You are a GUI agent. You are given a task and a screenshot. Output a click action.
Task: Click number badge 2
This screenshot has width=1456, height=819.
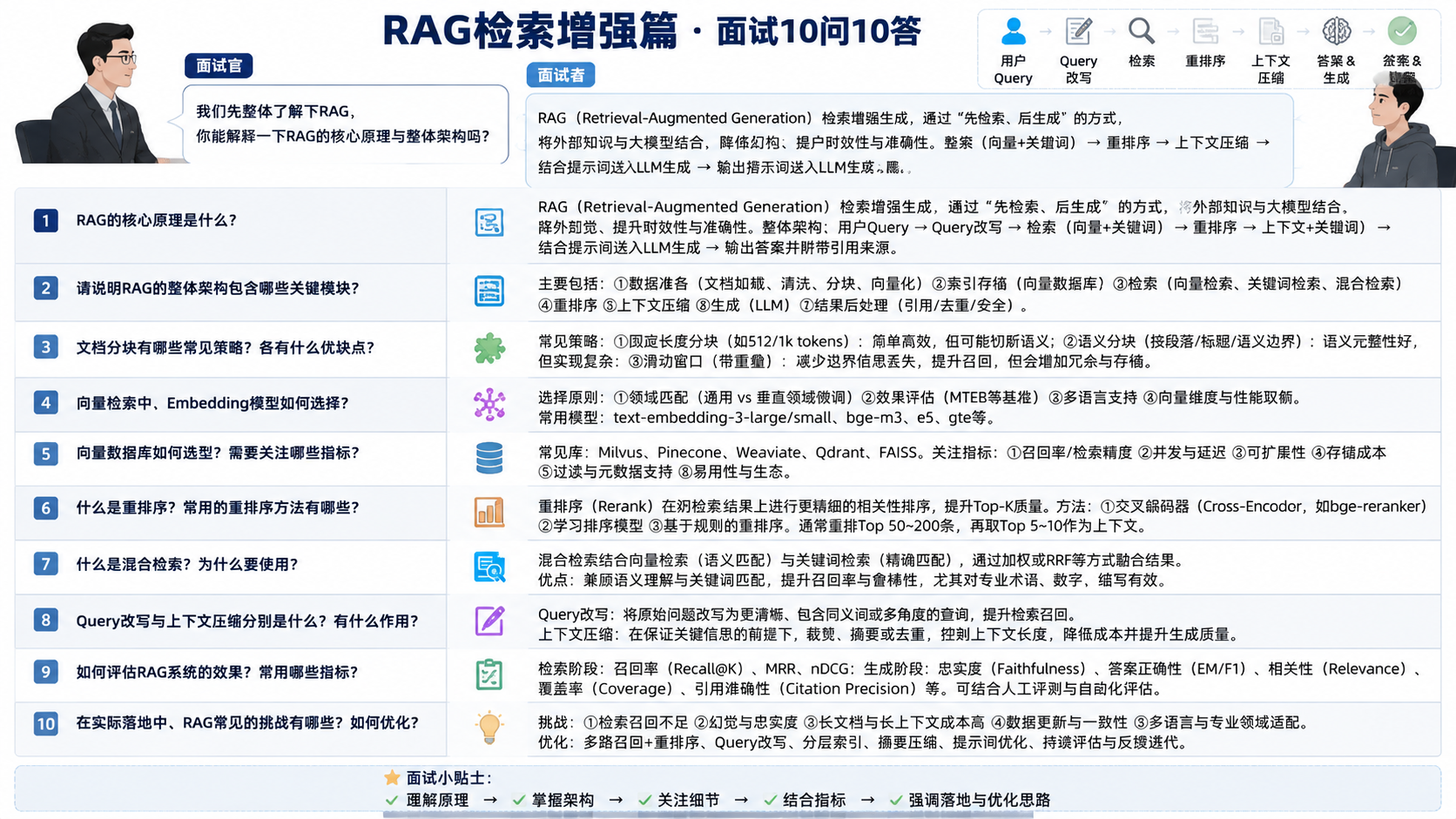click(46, 288)
